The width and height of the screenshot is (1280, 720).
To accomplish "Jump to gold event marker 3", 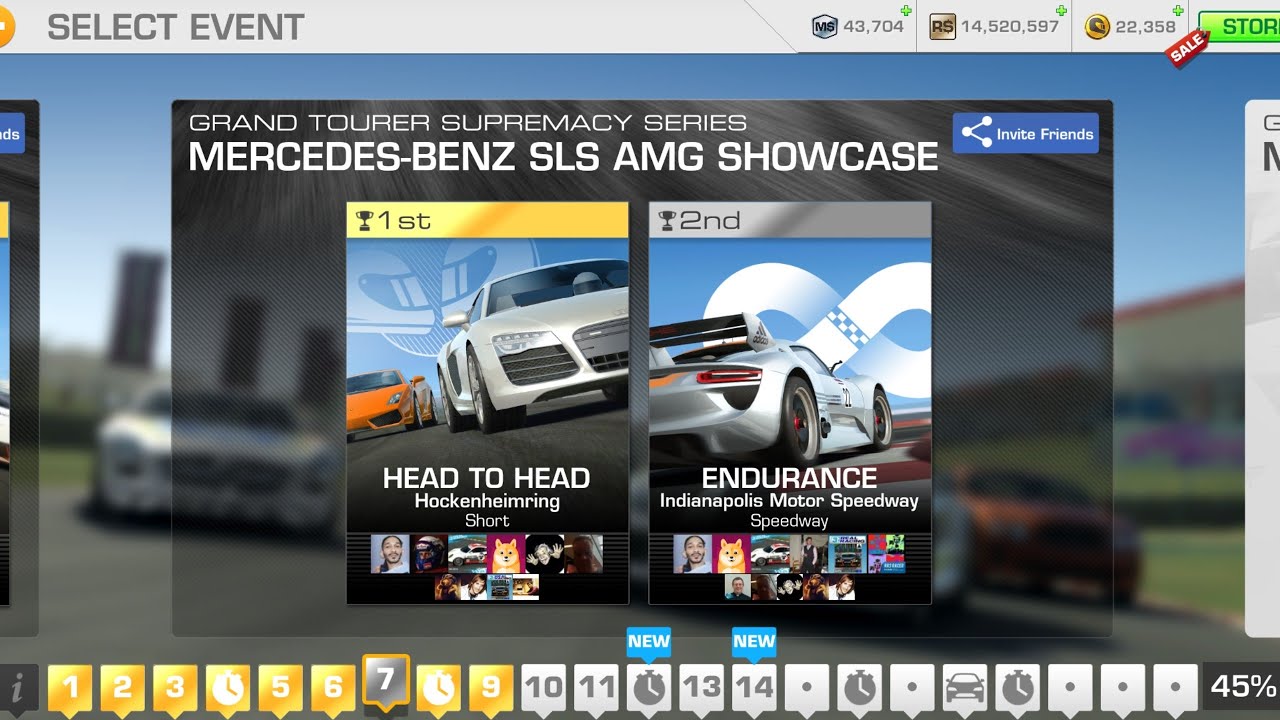I will [175, 688].
